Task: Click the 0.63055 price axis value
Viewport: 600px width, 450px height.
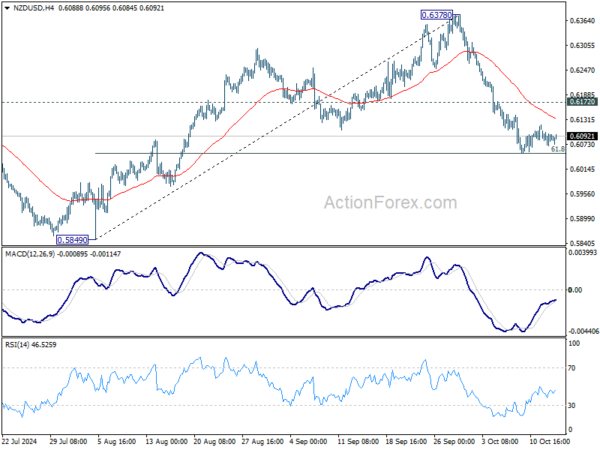Action: pyautogui.click(x=583, y=46)
